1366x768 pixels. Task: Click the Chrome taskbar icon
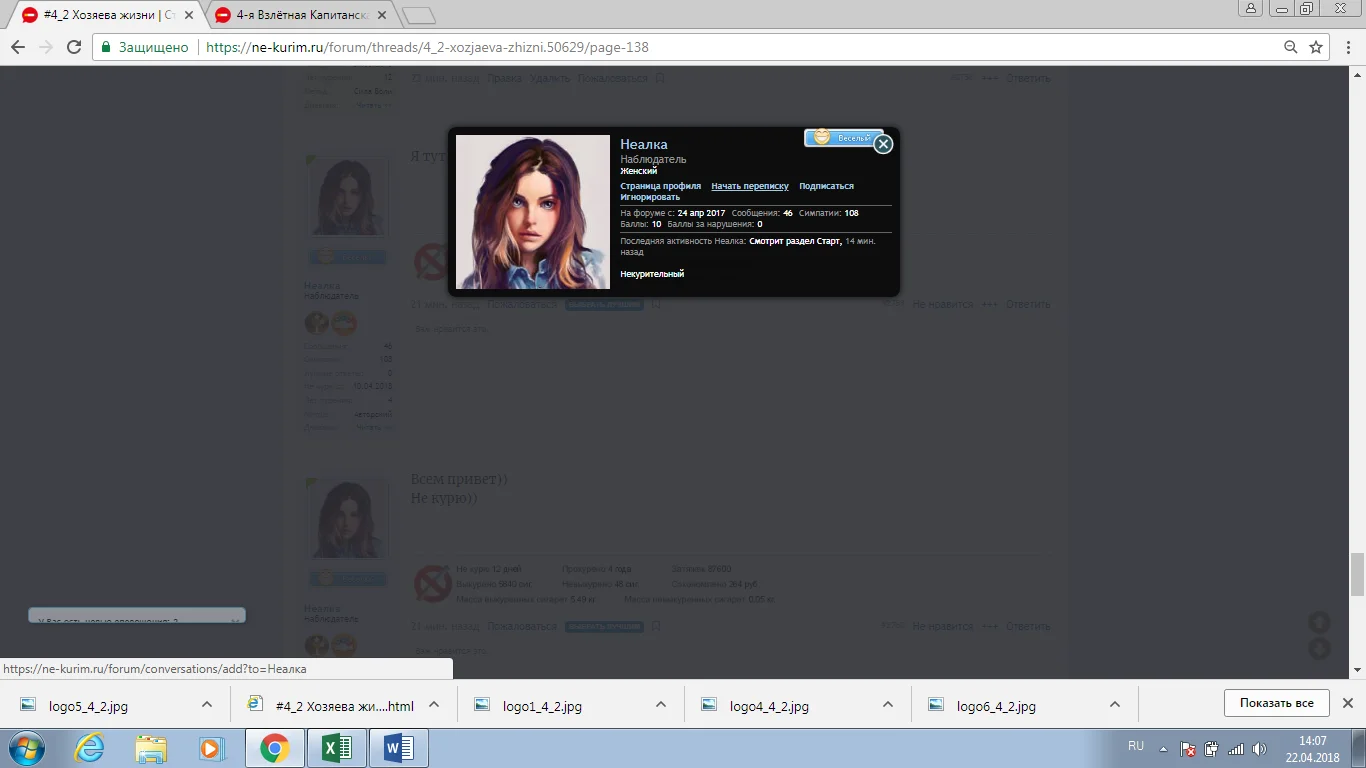(x=274, y=748)
